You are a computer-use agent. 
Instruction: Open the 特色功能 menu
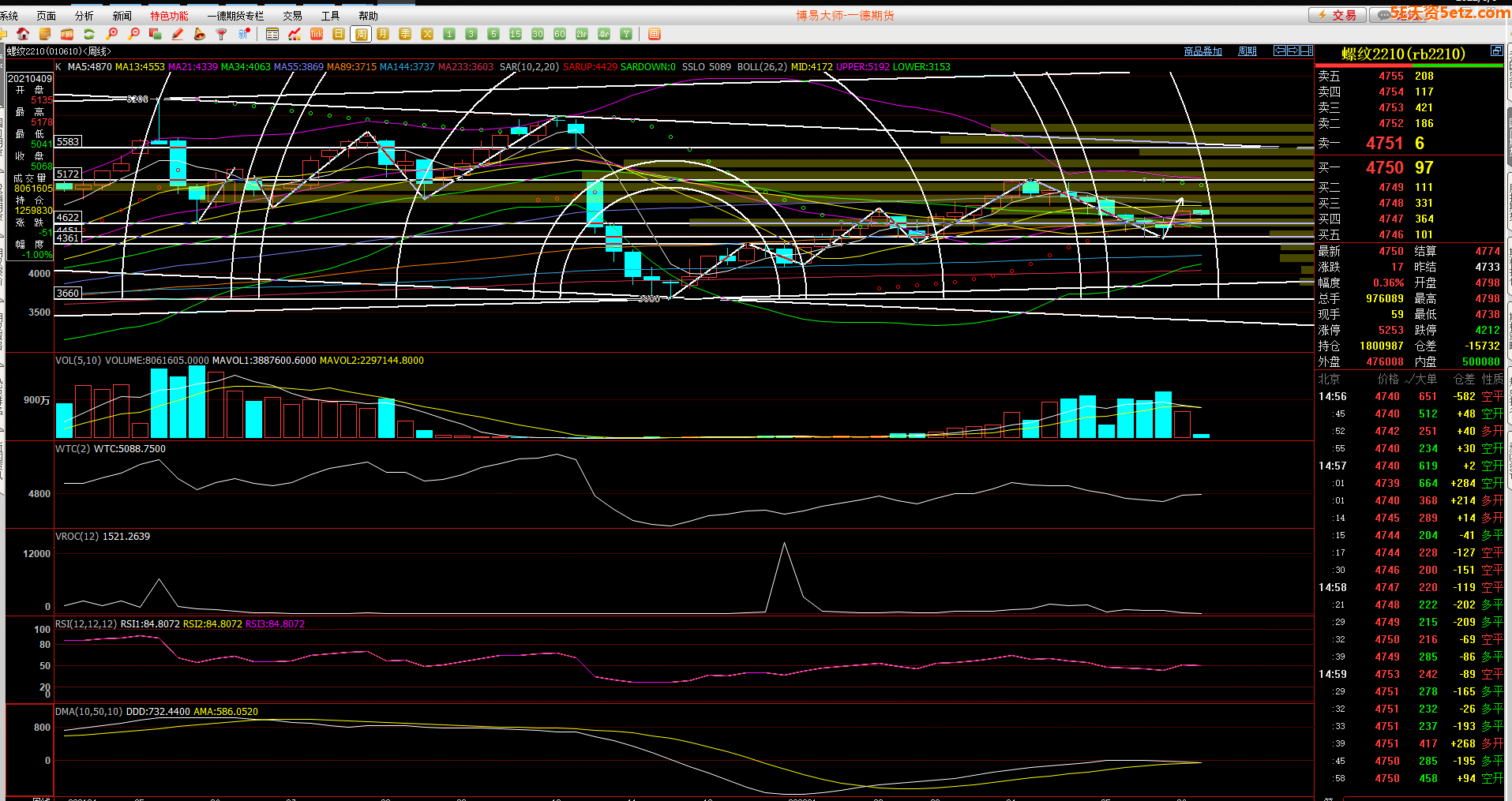169,16
